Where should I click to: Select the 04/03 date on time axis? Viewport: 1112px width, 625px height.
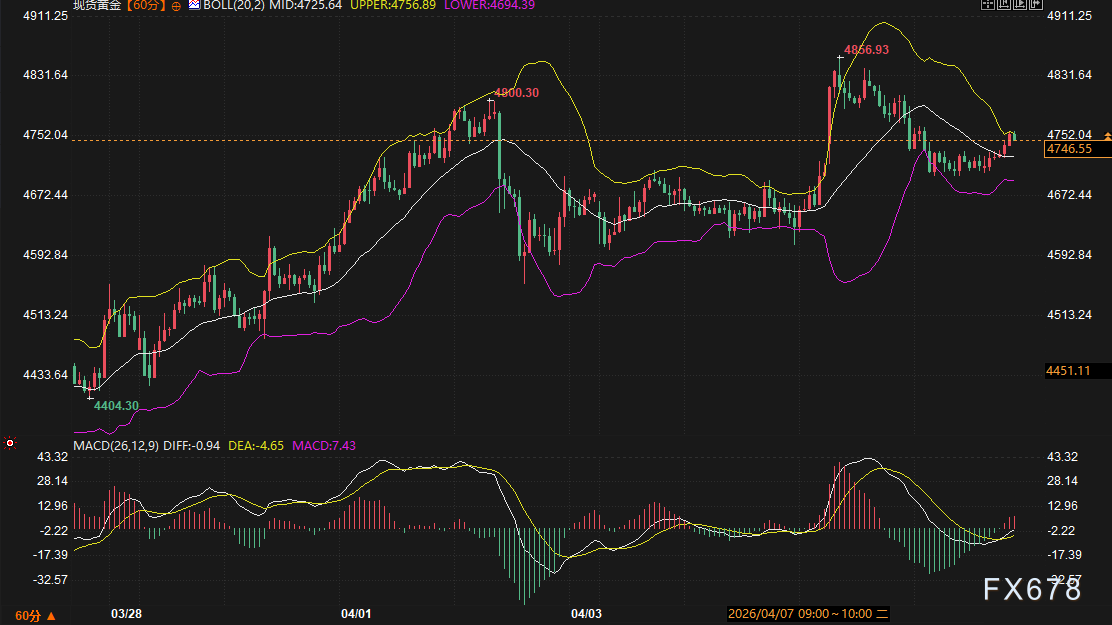[586, 613]
